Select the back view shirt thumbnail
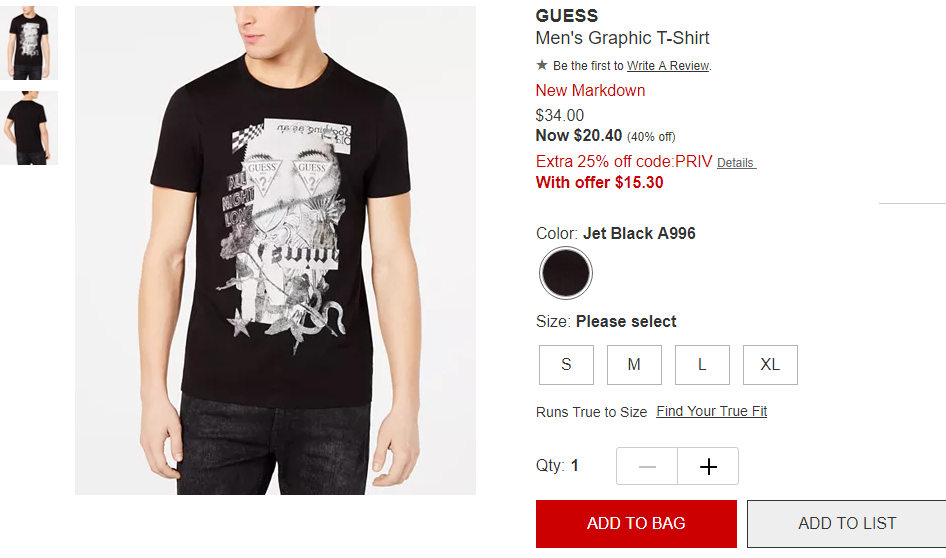946x558 pixels. tap(28, 128)
